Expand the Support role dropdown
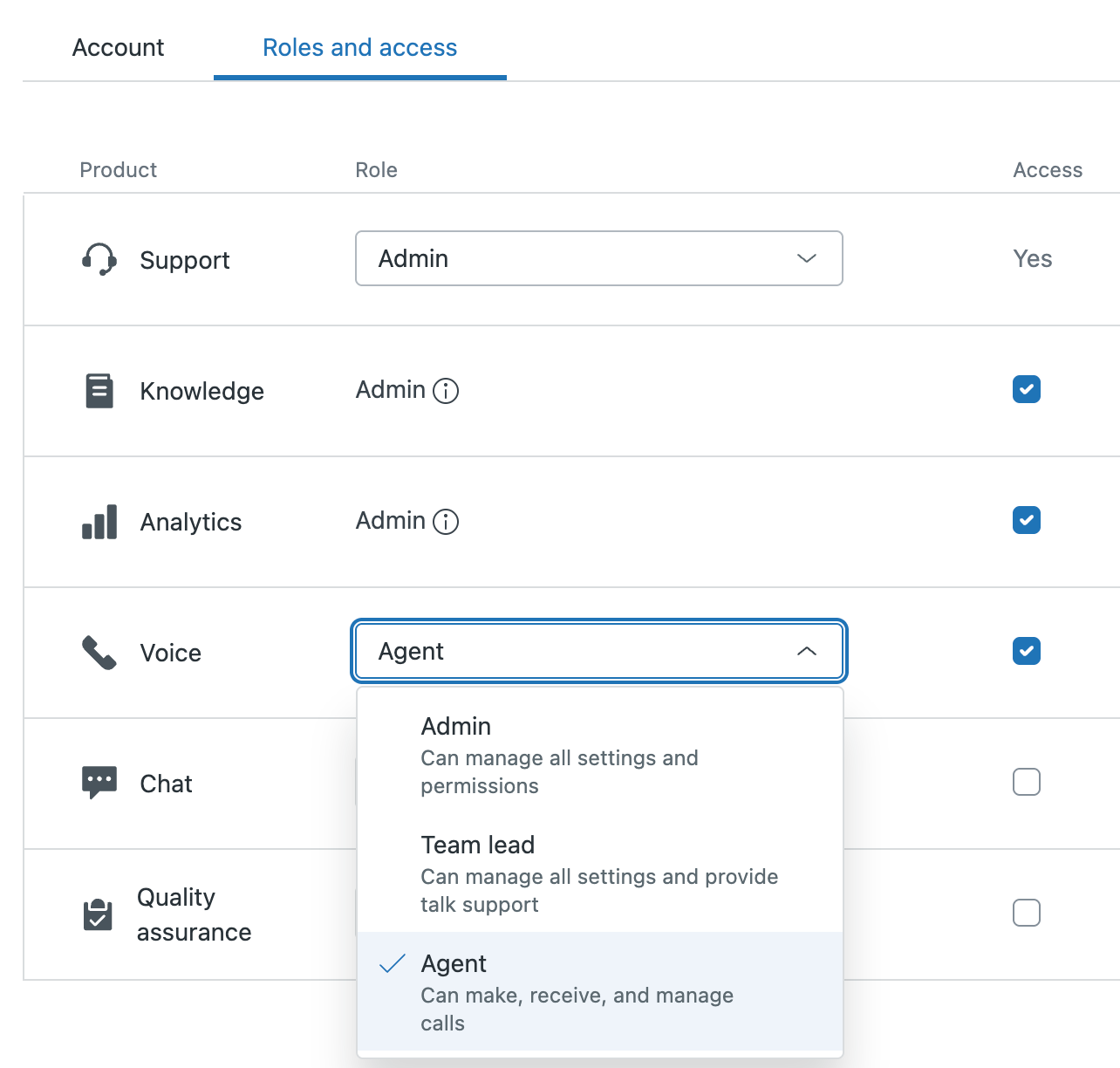This screenshot has height=1068, width=1120. 598,258
